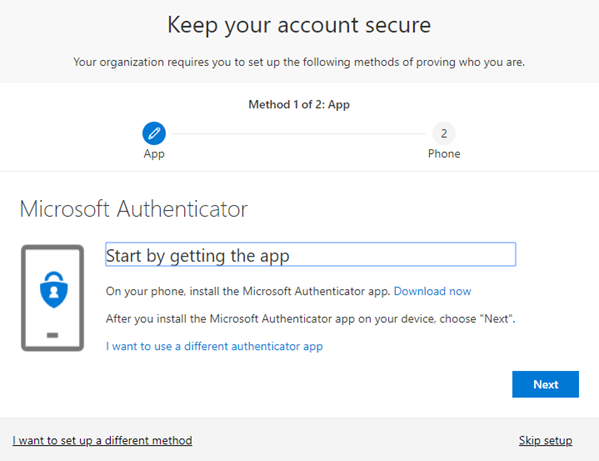
Task: Click the Phone label under step 2
Action: [x=444, y=154]
